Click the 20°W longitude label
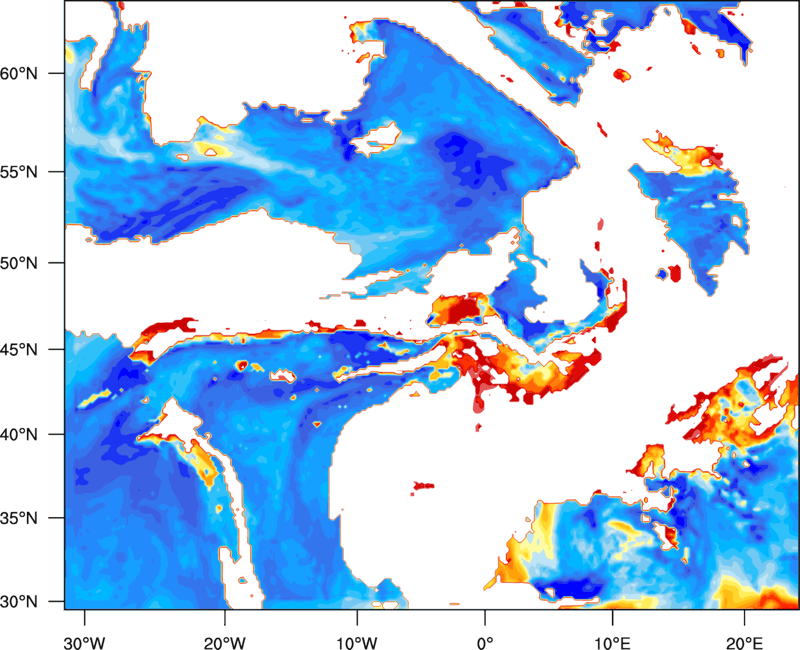The image size is (800, 650). [224, 643]
